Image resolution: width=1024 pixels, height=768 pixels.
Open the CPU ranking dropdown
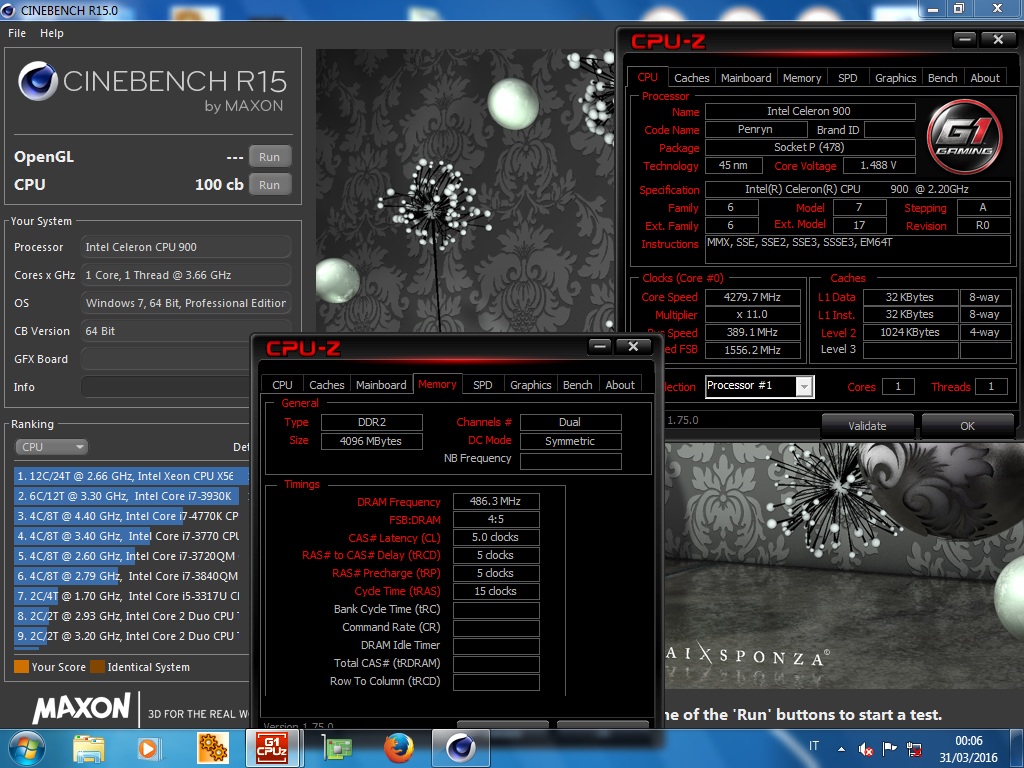tap(52, 447)
